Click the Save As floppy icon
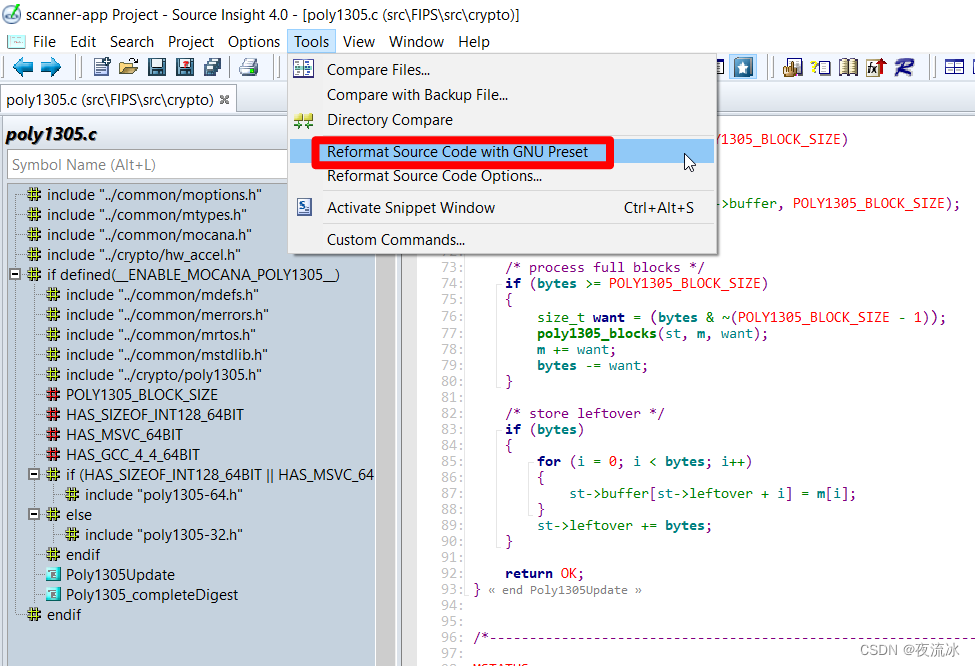 point(185,67)
